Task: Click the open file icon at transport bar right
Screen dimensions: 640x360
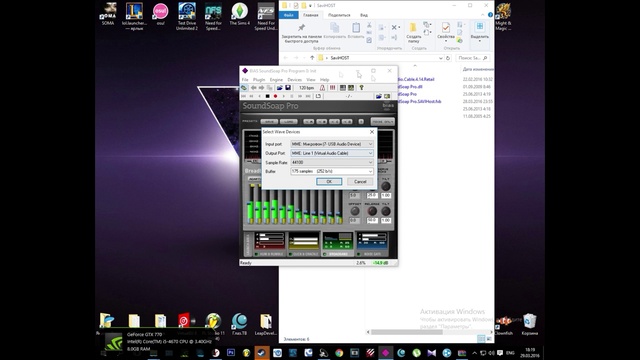Action: [x=379, y=96]
